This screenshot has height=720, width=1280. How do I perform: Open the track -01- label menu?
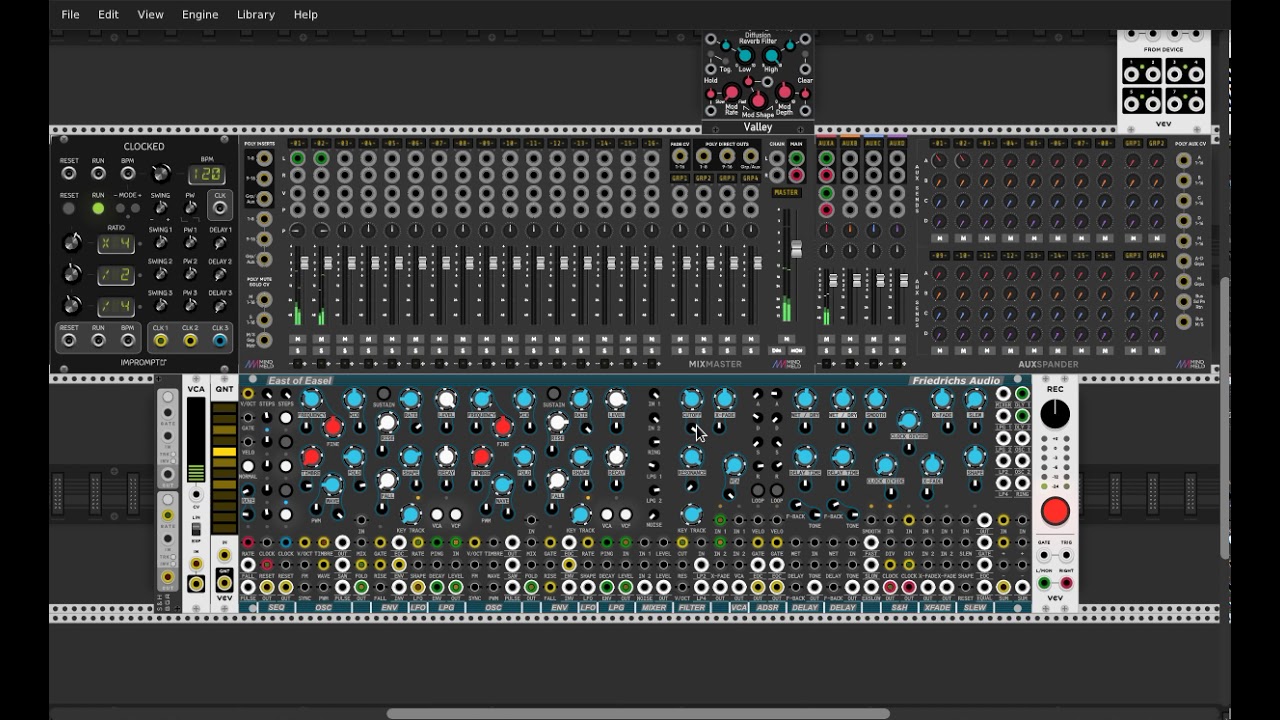pyautogui.click(x=297, y=143)
